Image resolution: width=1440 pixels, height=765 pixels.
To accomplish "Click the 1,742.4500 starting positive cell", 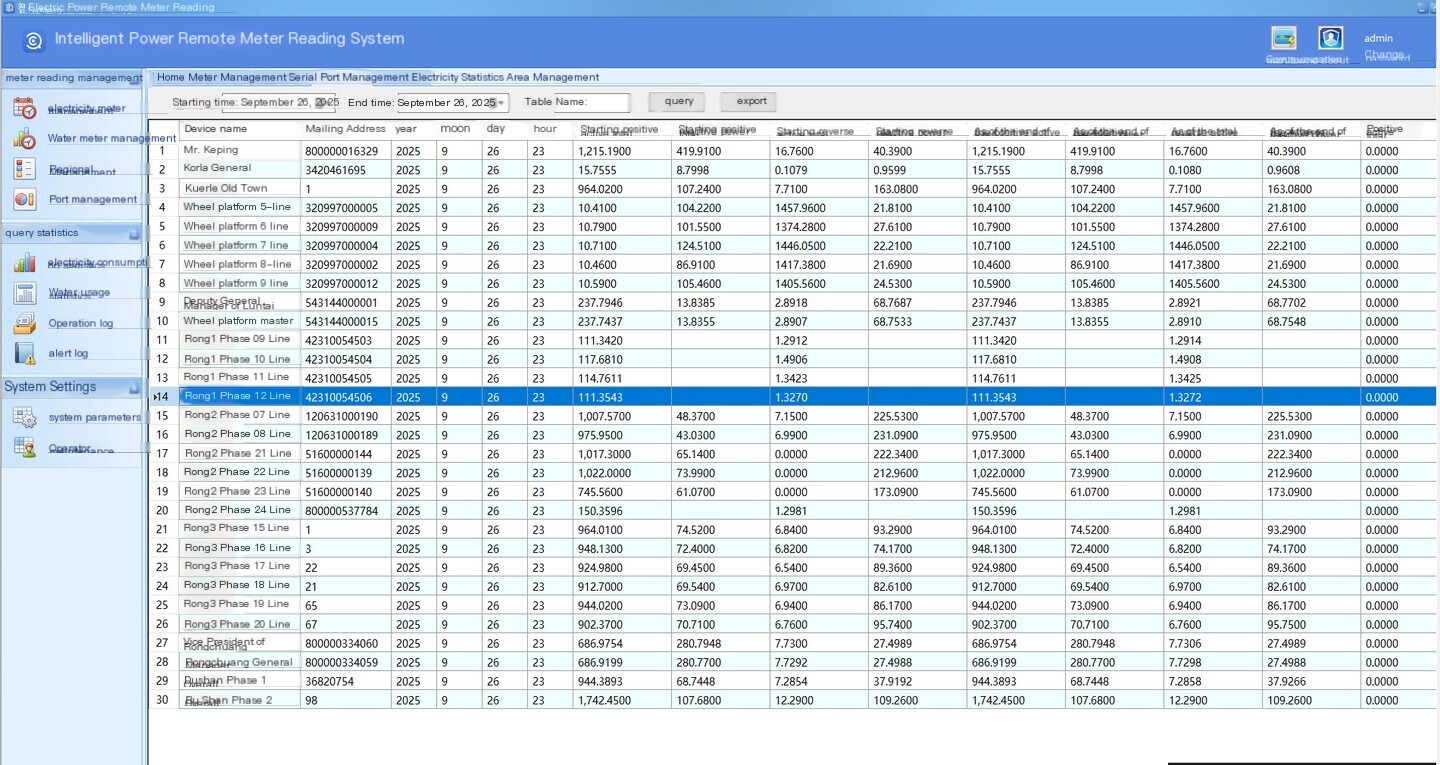I will tap(621, 700).
